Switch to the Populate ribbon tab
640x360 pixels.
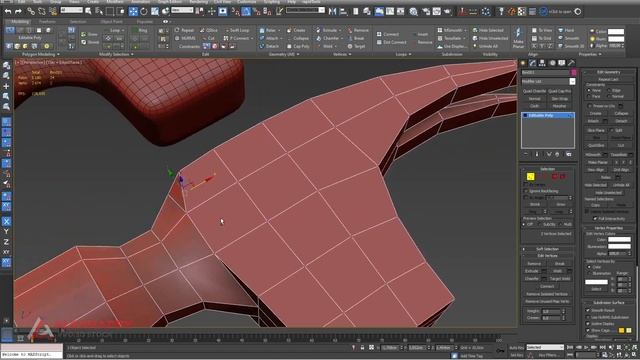(x=144, y=22)
